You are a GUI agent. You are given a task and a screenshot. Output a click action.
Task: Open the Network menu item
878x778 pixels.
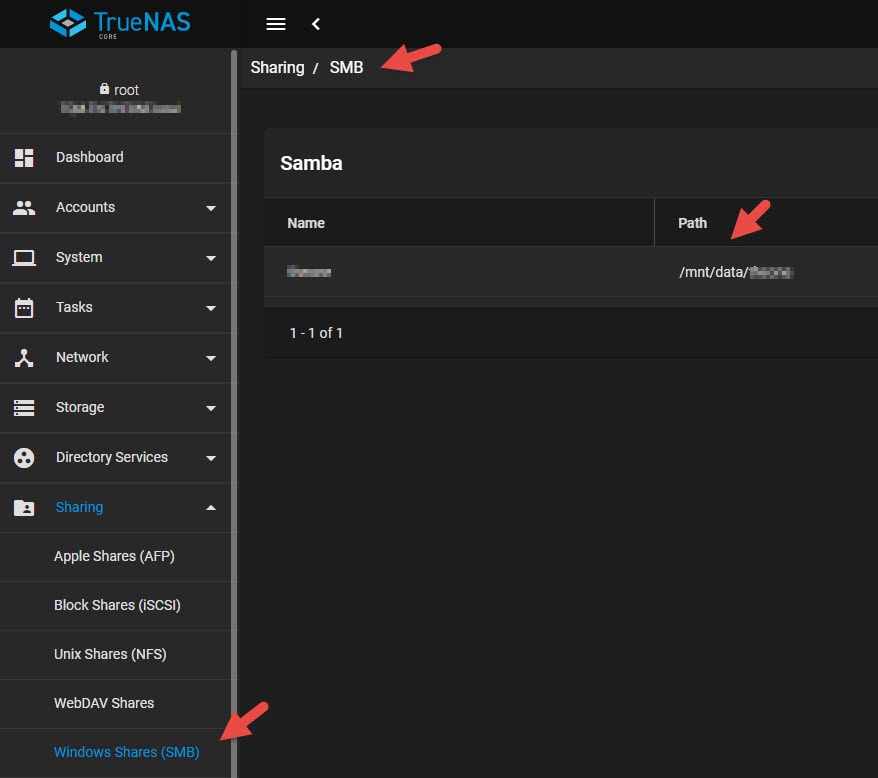(115, 358)
